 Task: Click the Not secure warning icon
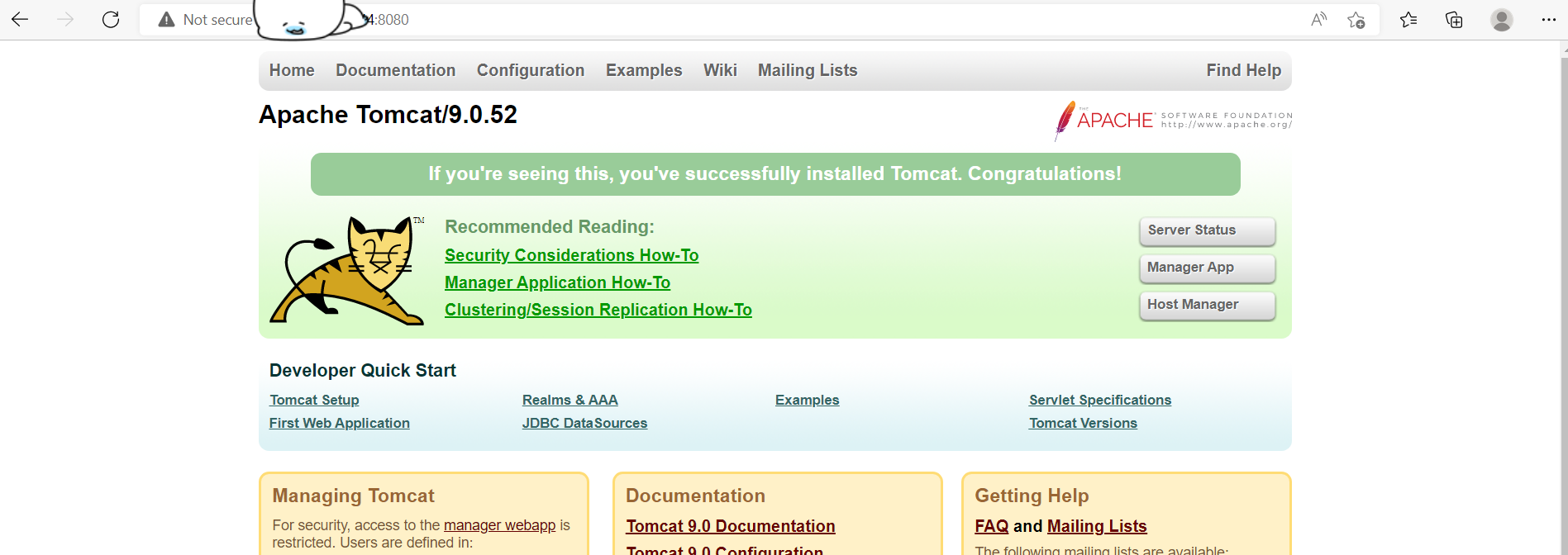pos(166,20)
